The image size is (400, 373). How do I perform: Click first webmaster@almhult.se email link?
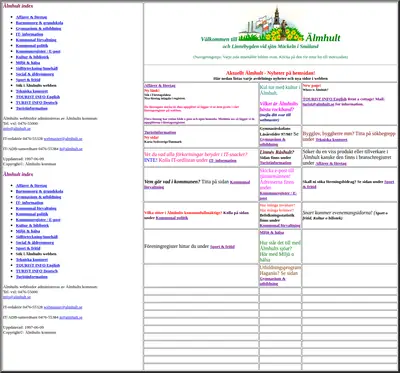tap(63, 139)
